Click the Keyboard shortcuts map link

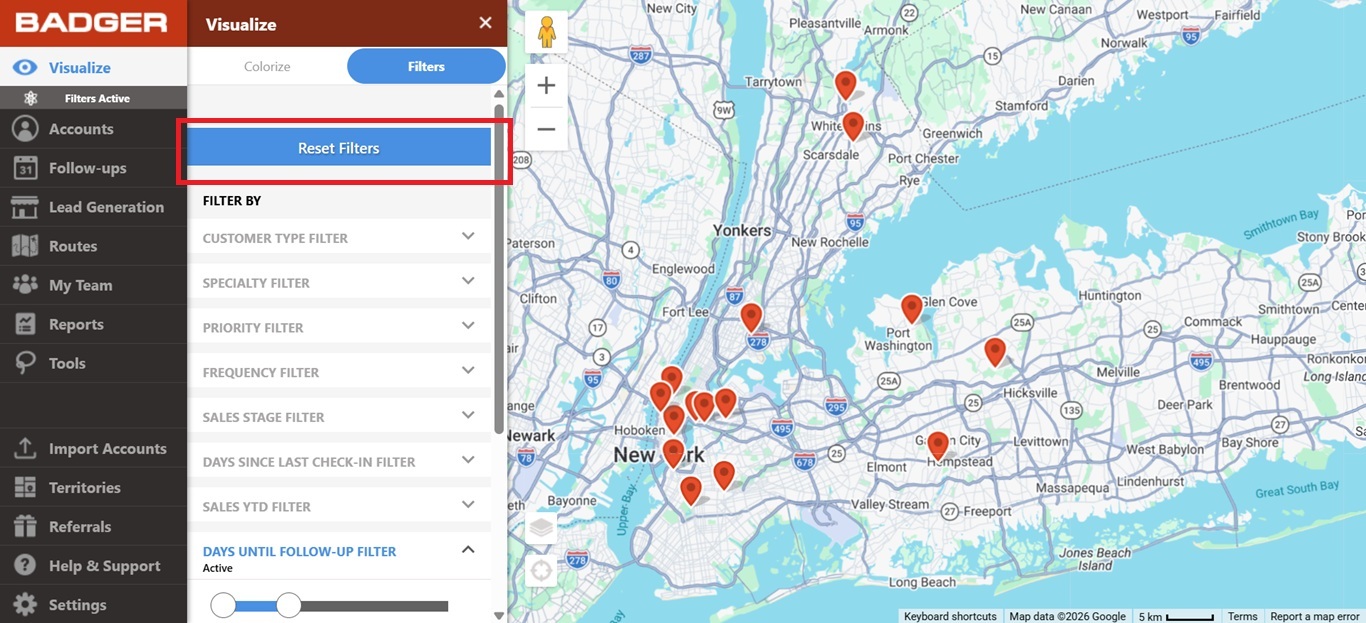pos(950,616)
